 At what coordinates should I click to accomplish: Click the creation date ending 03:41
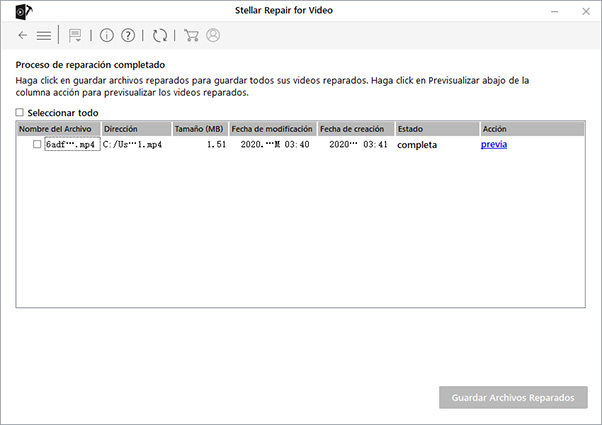click(x=358, y=144)
